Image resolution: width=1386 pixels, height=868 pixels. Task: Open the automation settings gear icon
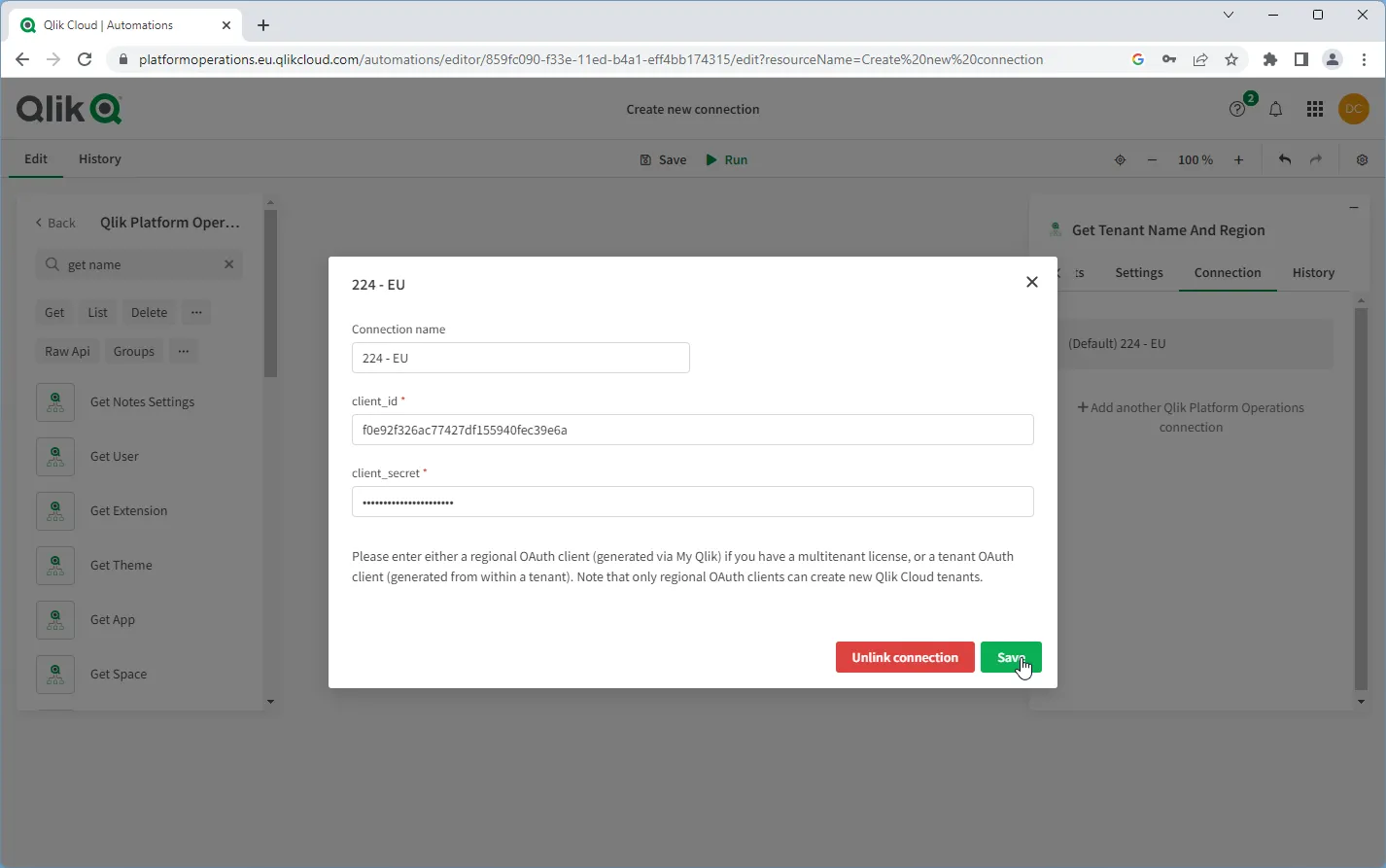click(1362, 159)
